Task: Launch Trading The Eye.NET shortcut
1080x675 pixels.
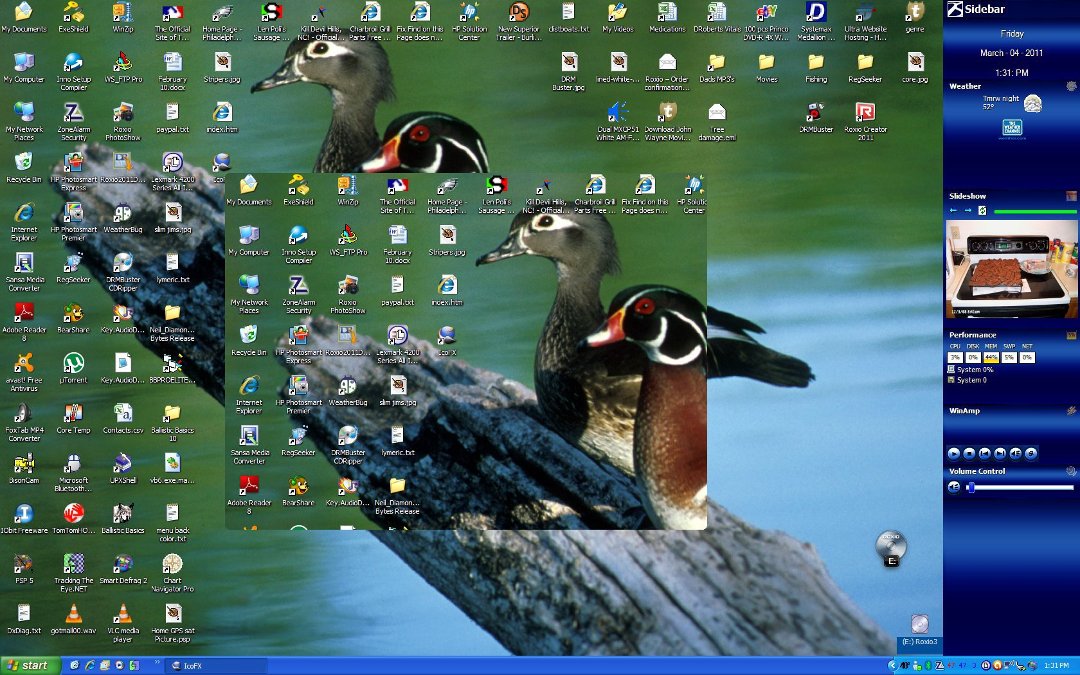Action: click(x=73, y=564)
